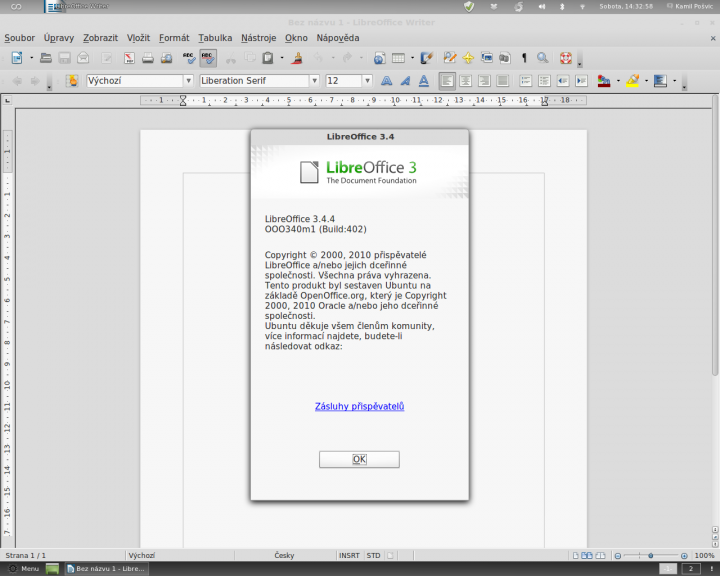Click the Insert Table icon
The height and width of the screenshot is (576, 720).
[398, 58]
